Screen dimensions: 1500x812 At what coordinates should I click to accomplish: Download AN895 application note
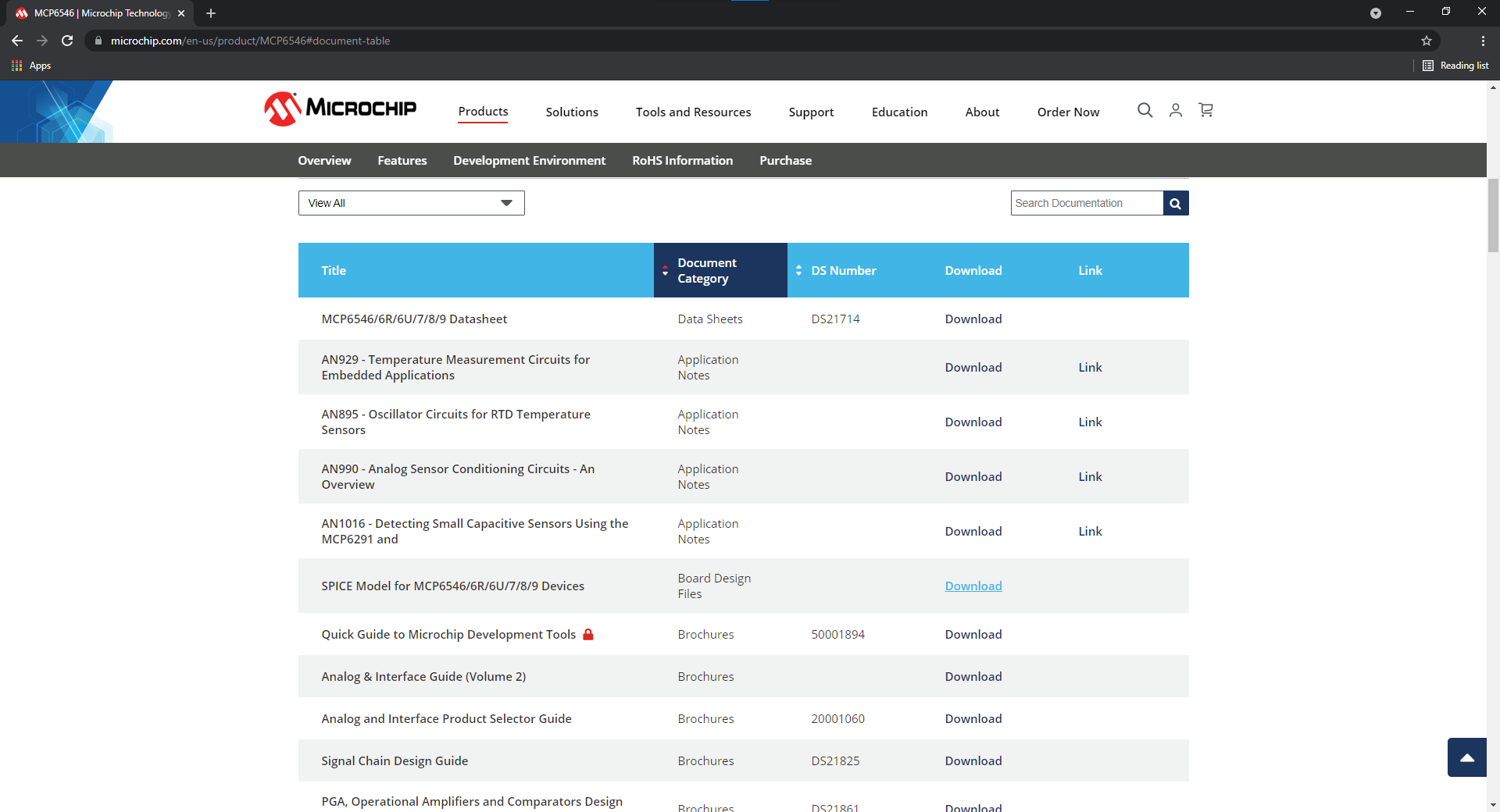pyautogui.click(x=973, y=422)
